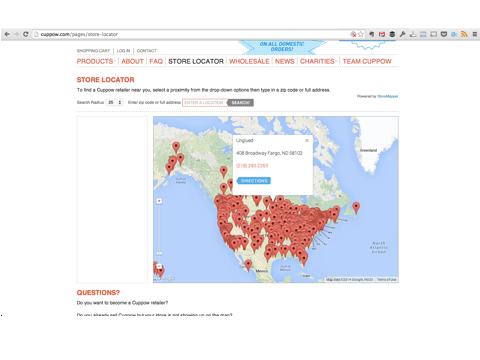Bookmark this page with the star icon

[x=361, y=34]
